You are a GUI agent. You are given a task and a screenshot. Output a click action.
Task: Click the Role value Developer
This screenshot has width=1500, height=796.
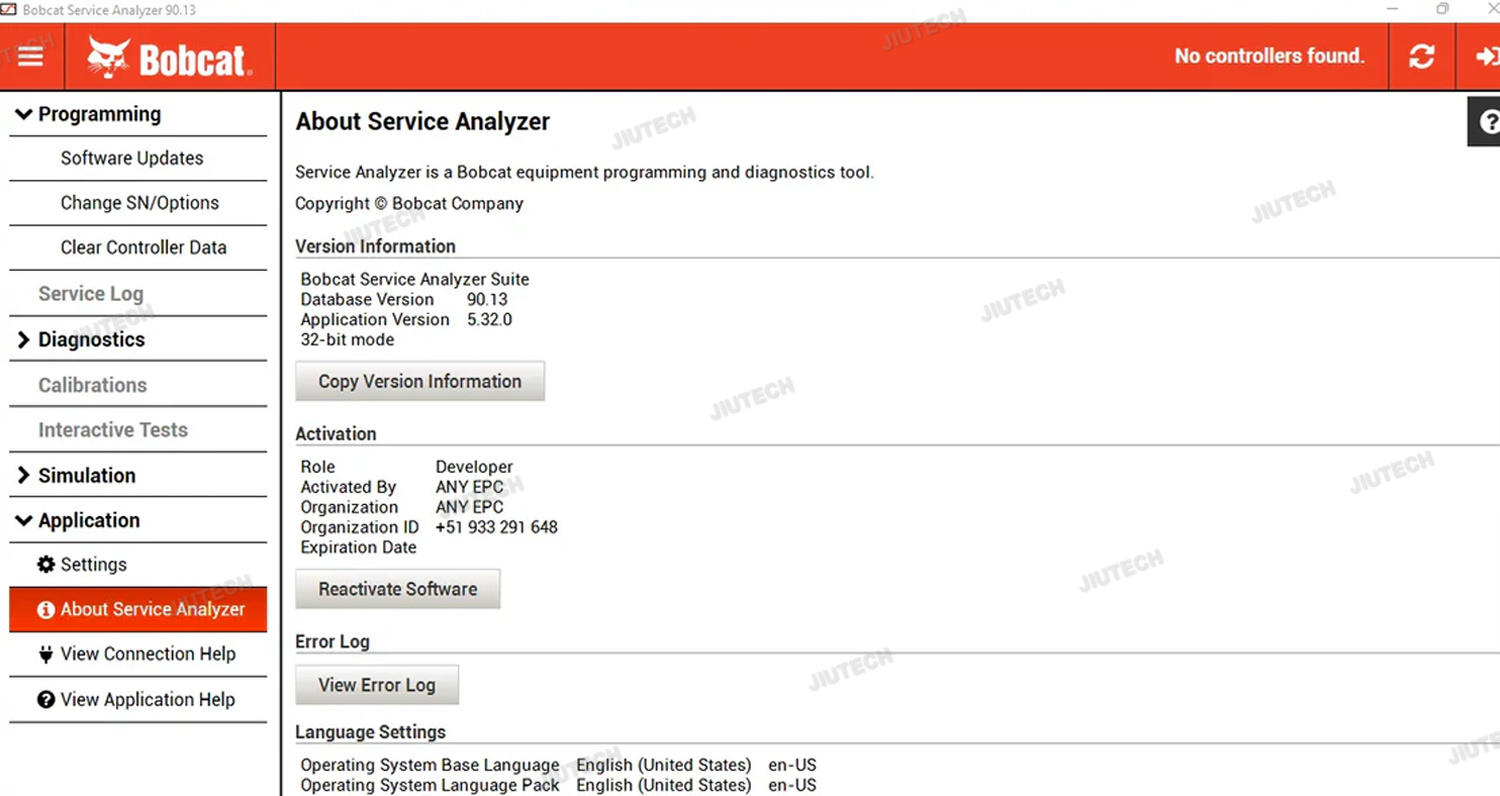[x=474, y=467]
